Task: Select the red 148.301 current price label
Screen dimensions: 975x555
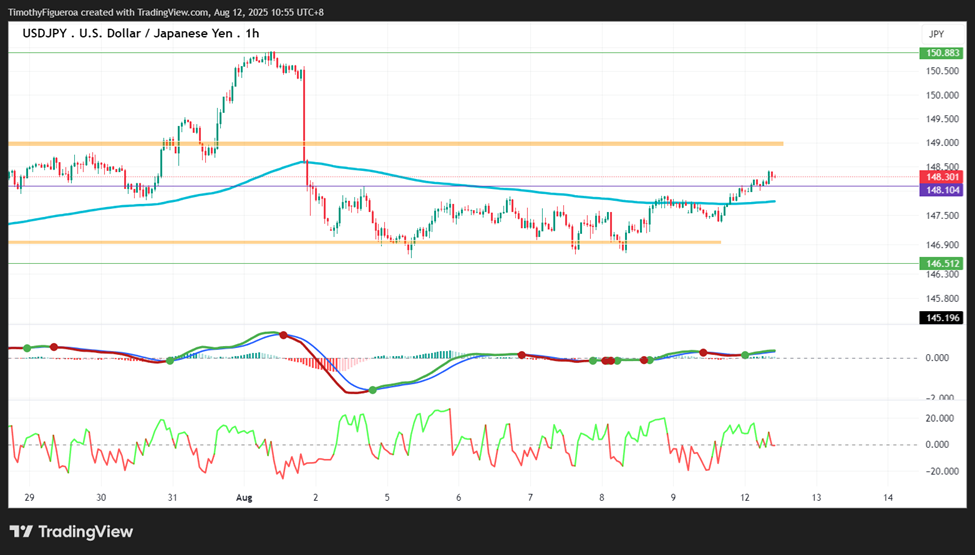Action: point(941,177)
